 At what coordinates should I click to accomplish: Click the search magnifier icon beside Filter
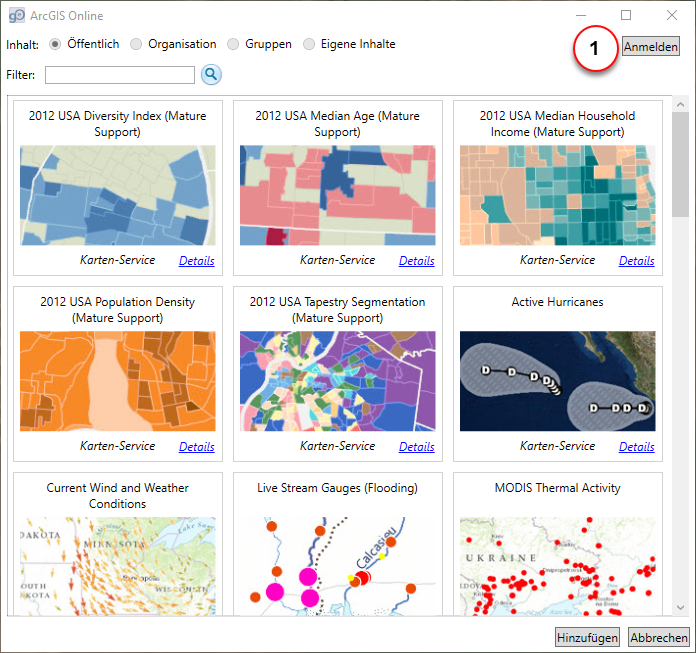tap(211, 74)
